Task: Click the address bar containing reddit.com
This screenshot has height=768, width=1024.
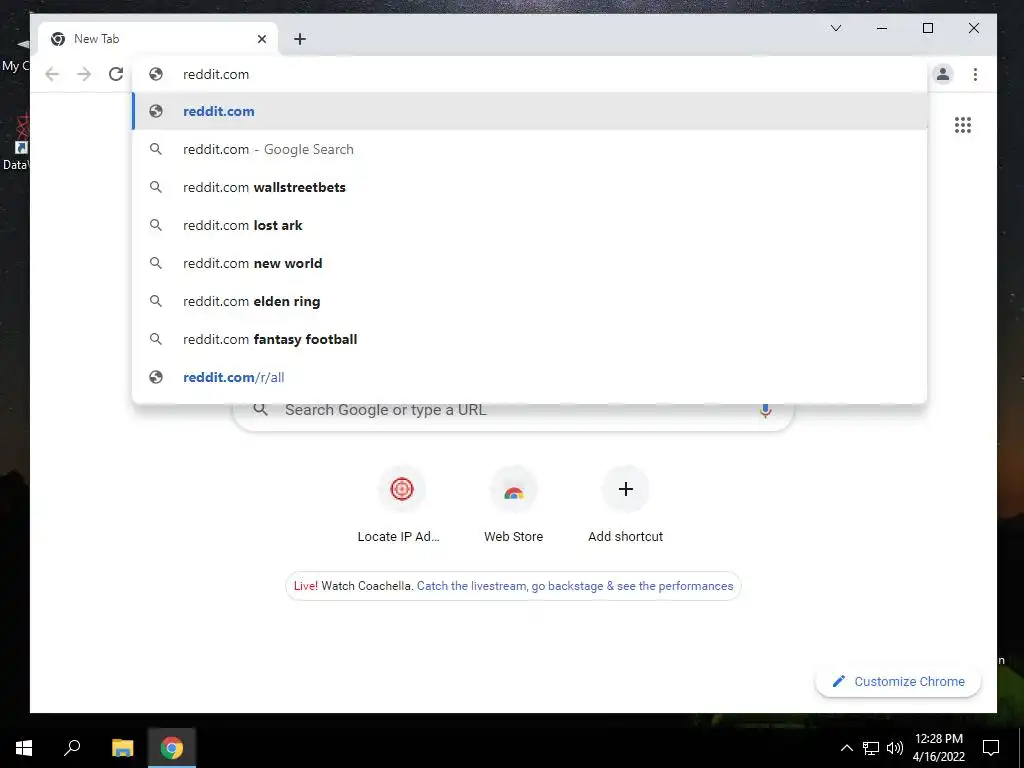Action: click(530, 74)
